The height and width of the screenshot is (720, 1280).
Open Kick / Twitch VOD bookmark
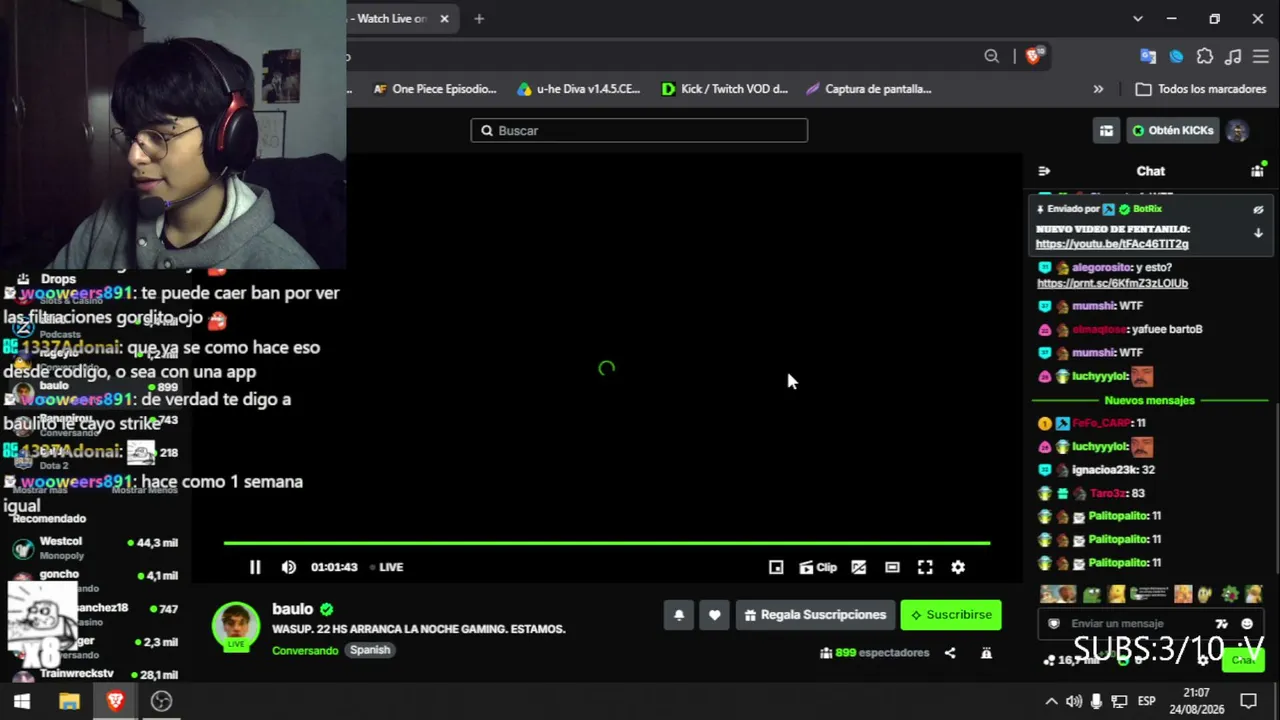pos(725,89)
